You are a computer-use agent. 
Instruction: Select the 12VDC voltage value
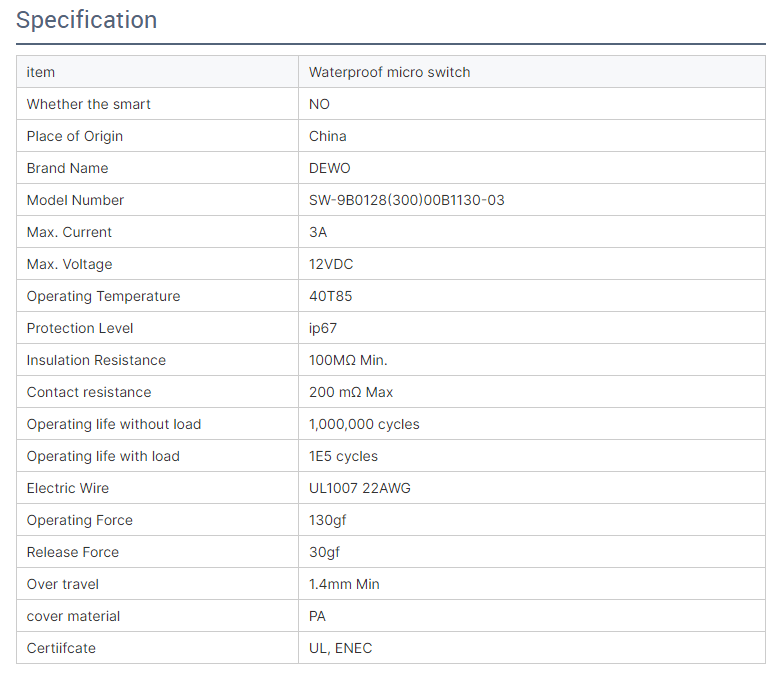[x=331, y=264]
